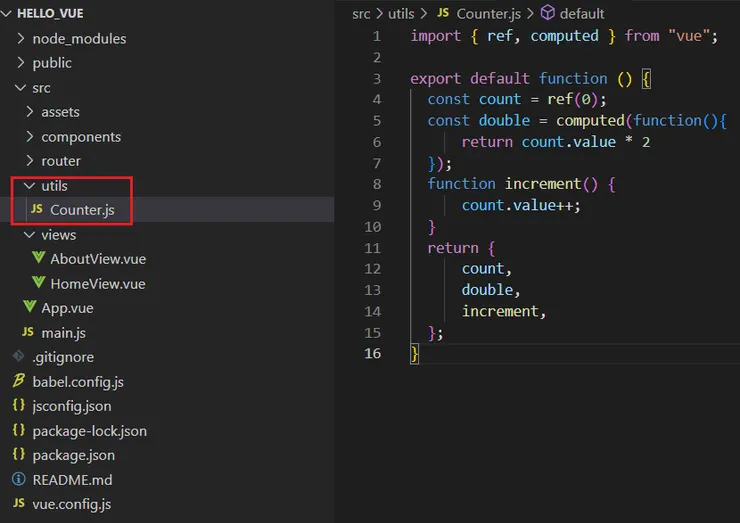Click the cube symbol icon in breadcrumb
Image resolution: width=740 pixels, height=523 pixels.
tap(547, 13)
